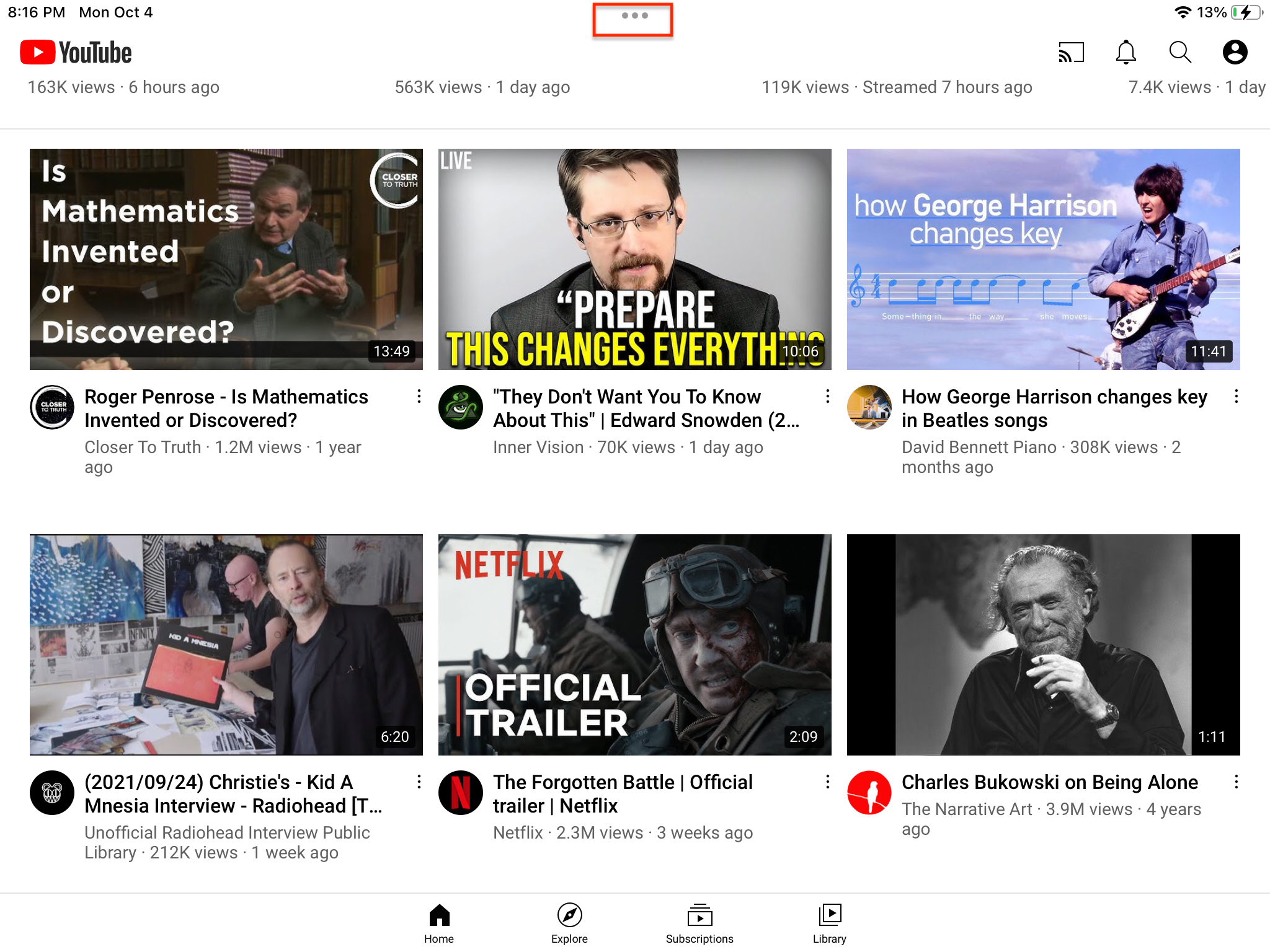Open title Christie's - Kid A Mnesia Interview
This screenshot has height=952, width=1270.
point(233,794)
